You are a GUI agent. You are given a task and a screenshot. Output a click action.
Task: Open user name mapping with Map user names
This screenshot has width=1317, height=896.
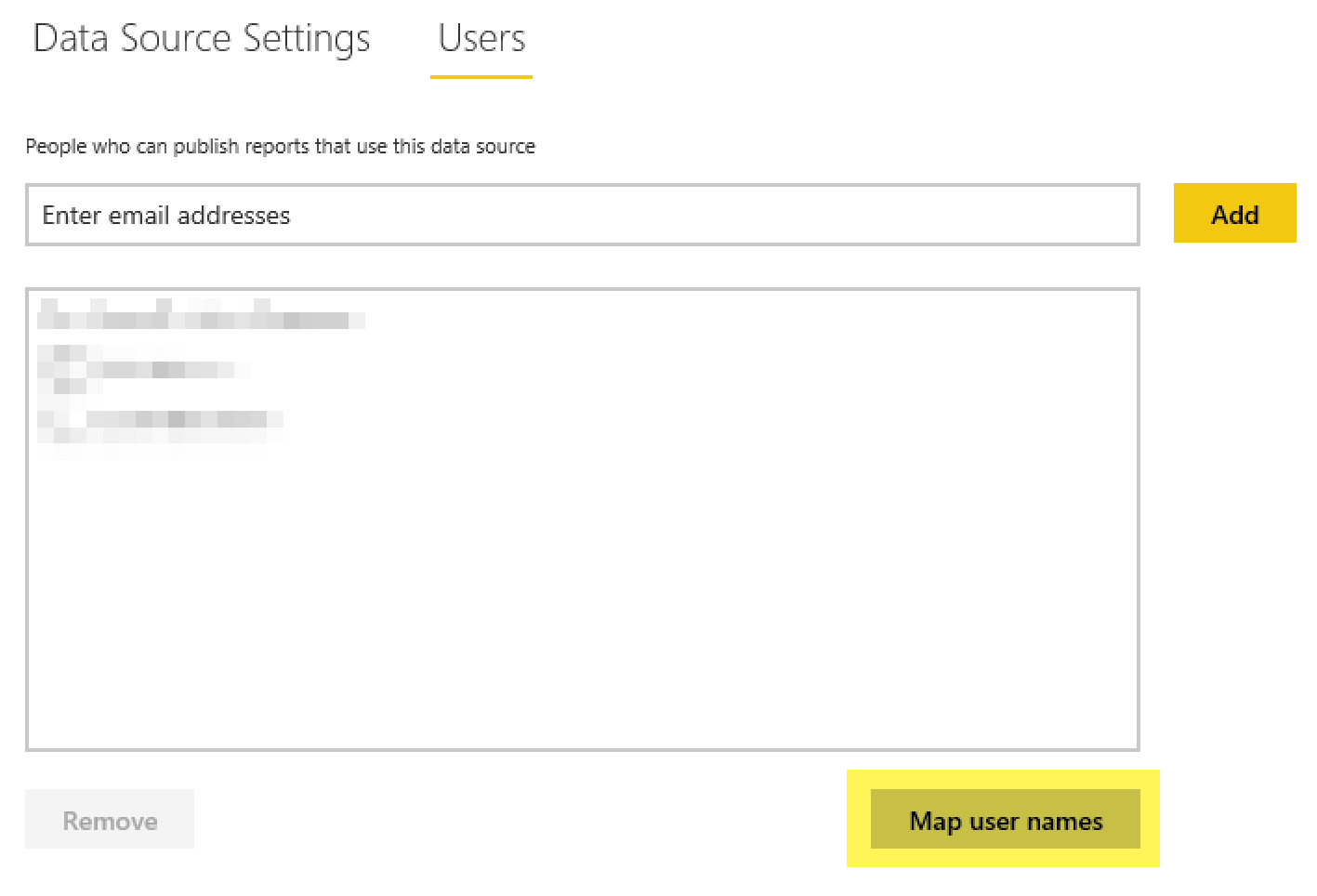coord(1005,821)
